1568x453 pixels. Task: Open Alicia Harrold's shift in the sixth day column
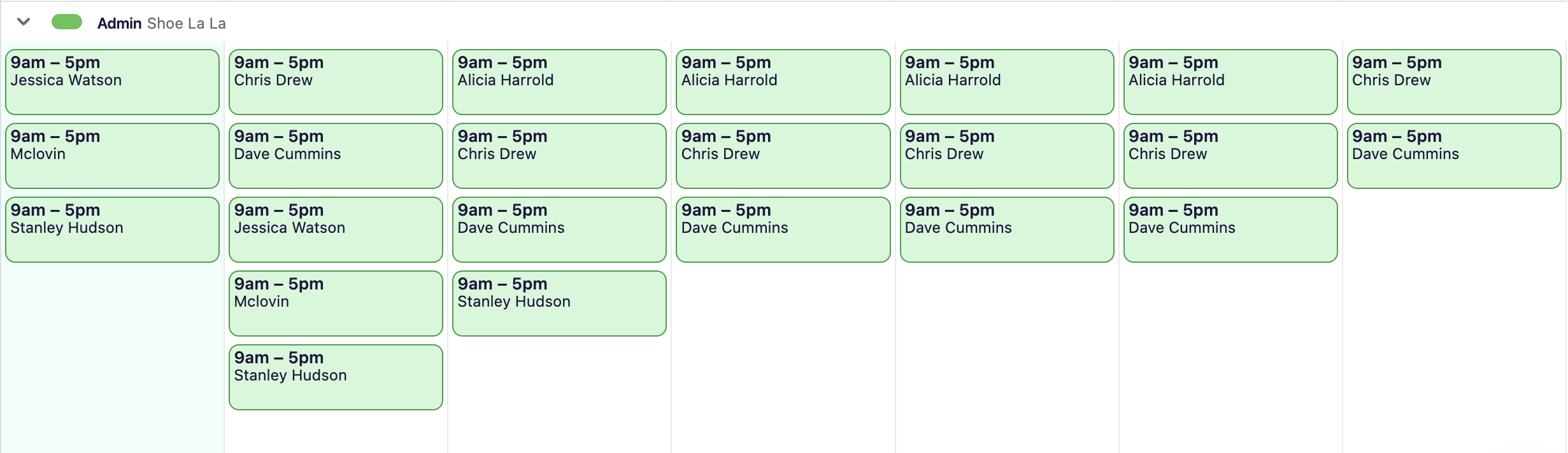[1230, 82]
